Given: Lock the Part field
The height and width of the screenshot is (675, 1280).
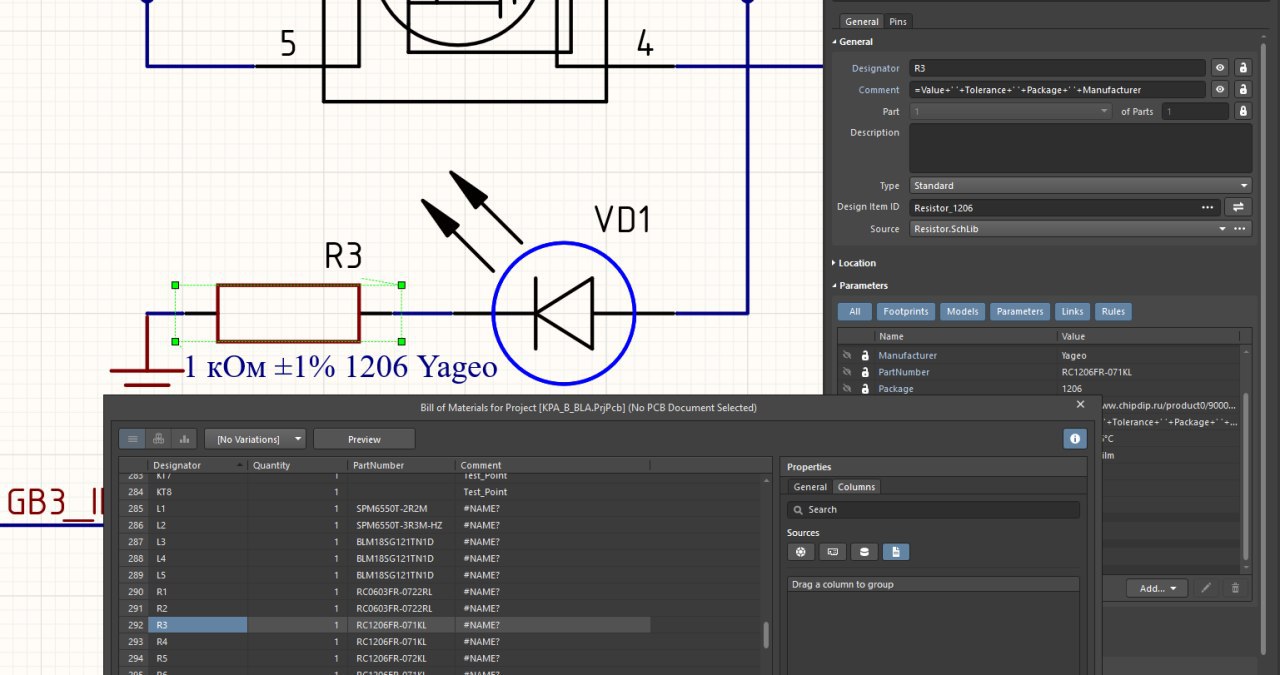Looking at the screenshot, I should 1243,112.
